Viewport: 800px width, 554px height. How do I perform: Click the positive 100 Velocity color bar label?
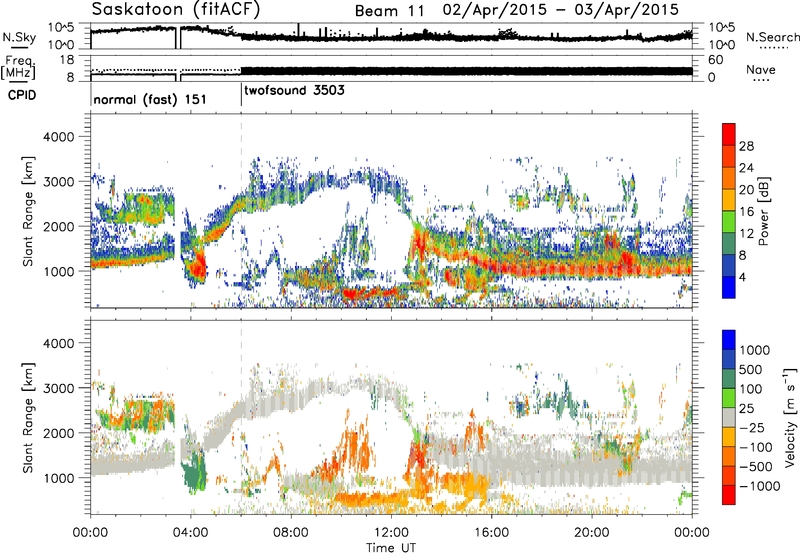(x=752, y=389)
